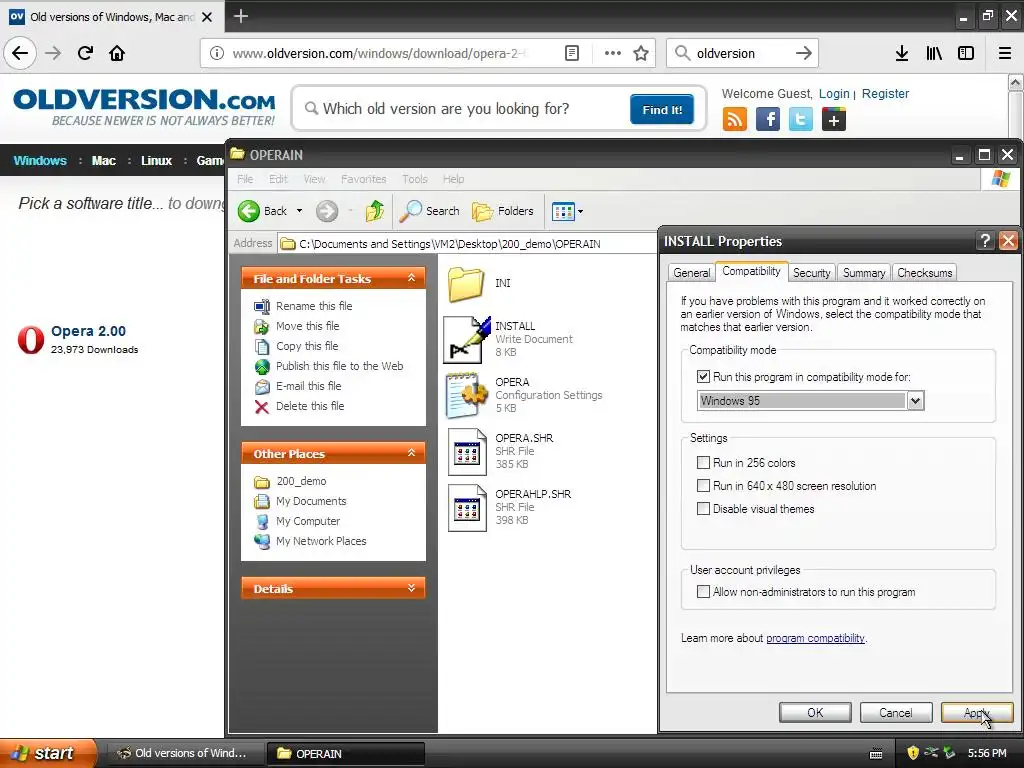The image size is (1024, 768).
Task: Apply the compatibility settings
Action: point(976,712)
